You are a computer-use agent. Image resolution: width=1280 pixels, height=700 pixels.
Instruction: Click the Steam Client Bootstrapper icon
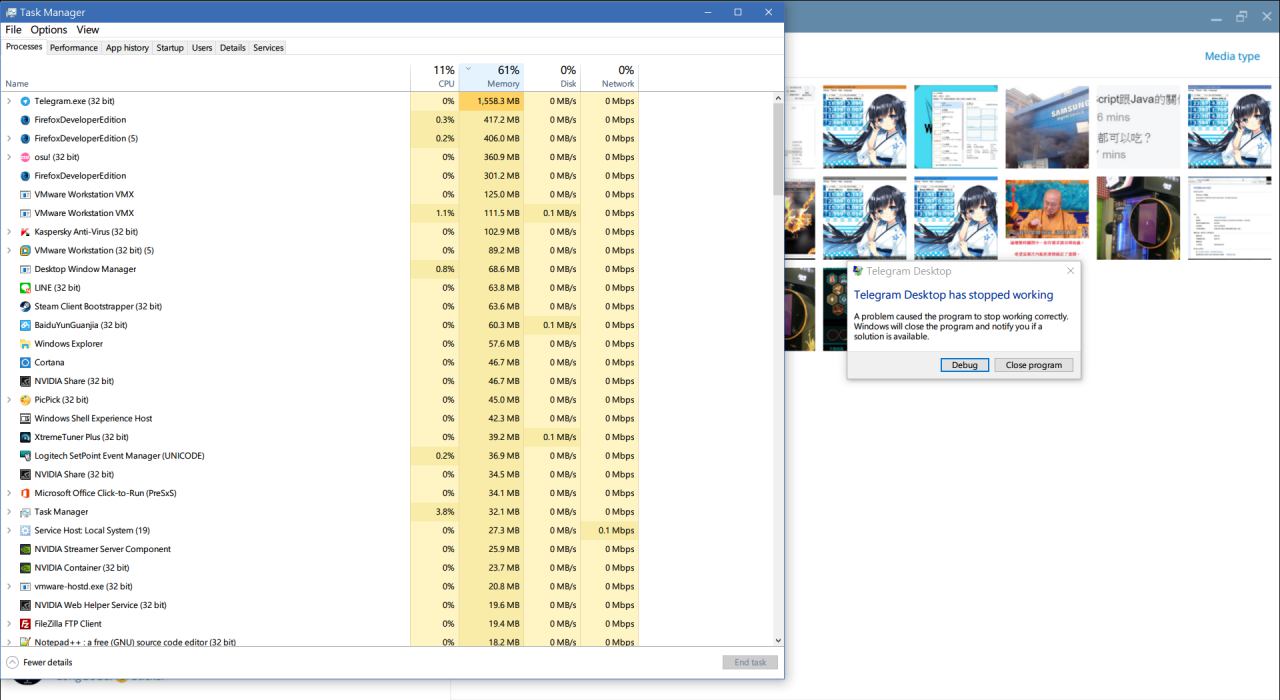25,307
